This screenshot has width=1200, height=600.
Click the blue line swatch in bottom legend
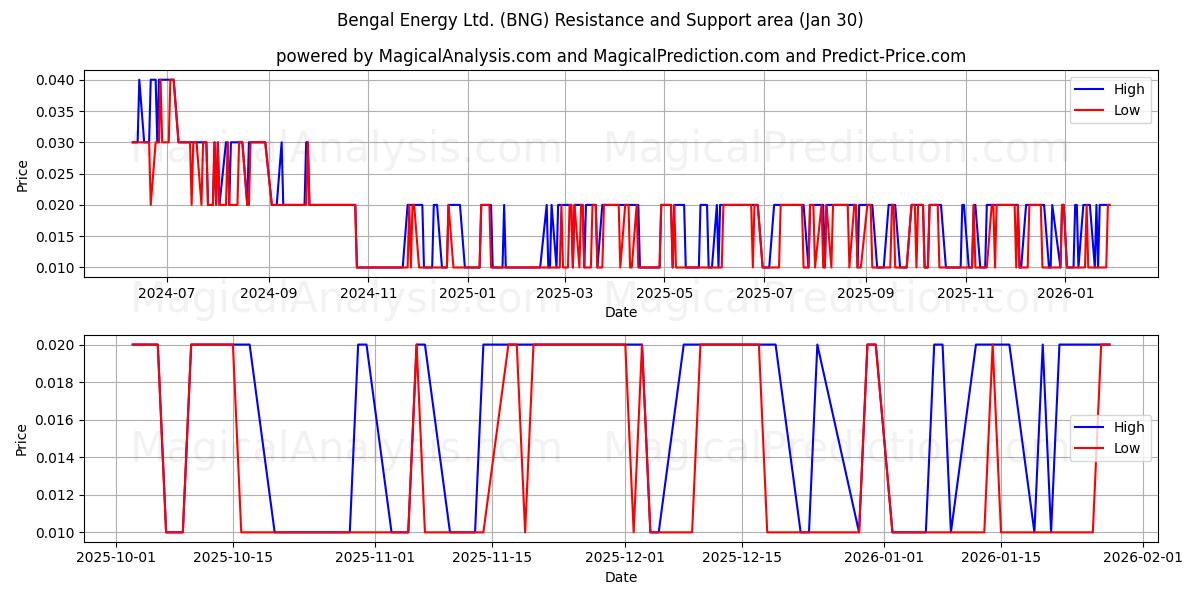(x=1090, y=428)
